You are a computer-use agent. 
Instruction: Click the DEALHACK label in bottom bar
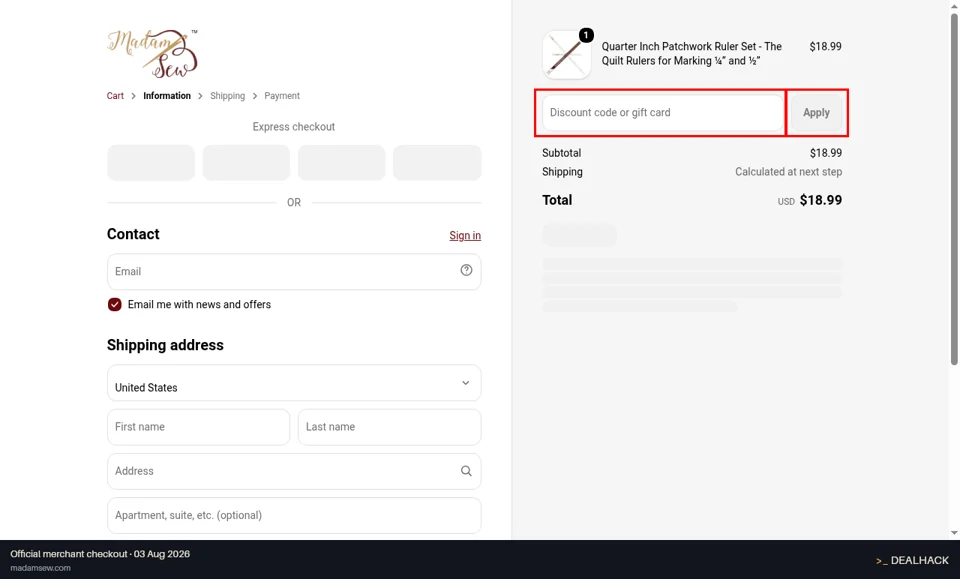click(912, 560)
